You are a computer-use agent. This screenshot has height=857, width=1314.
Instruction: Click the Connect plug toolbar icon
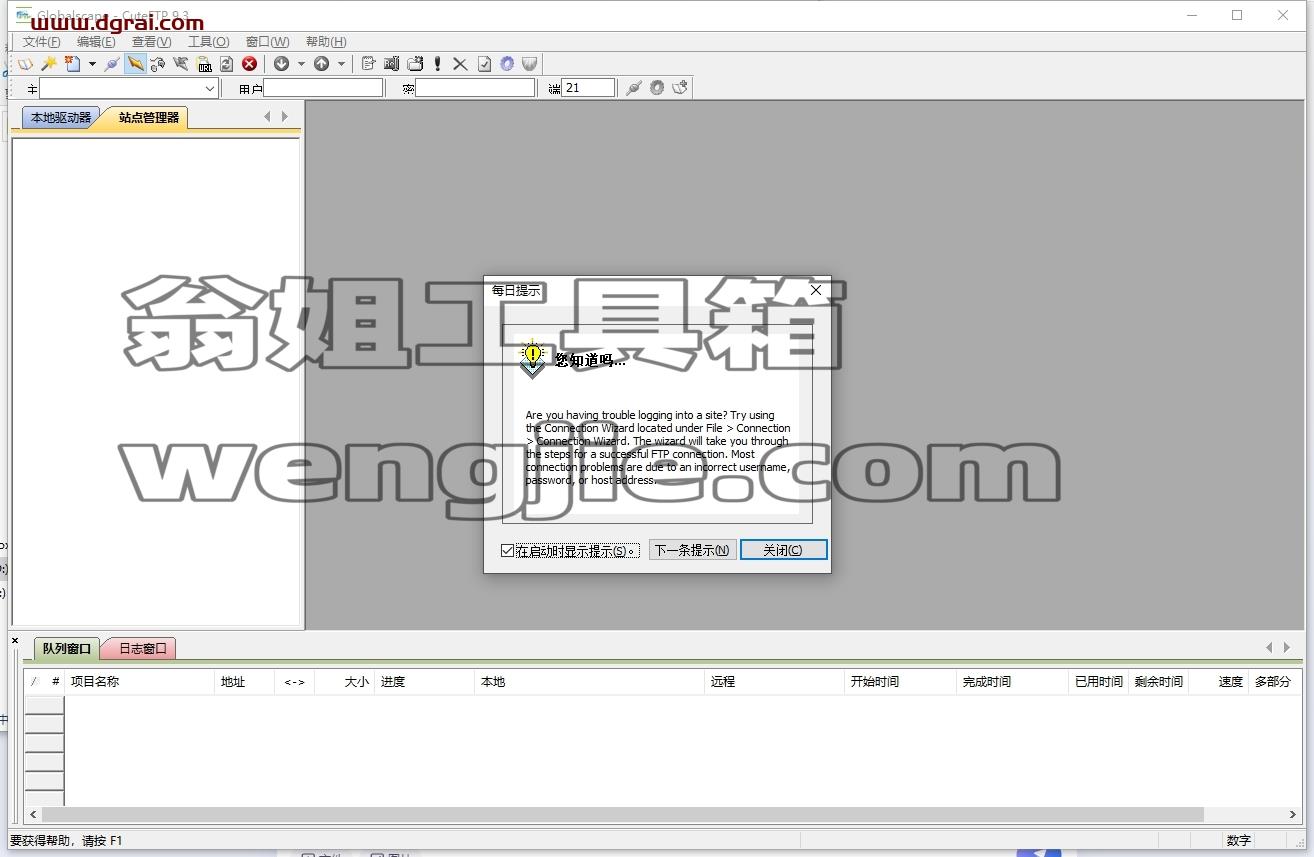tap(112, 64)
